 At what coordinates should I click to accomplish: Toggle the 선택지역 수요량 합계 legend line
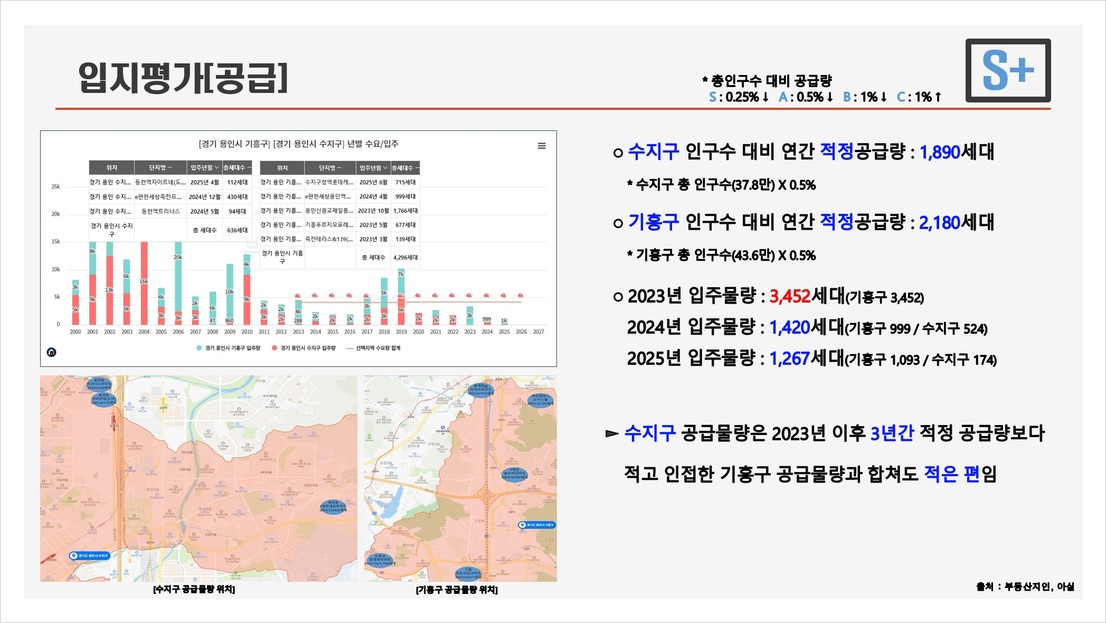click(372, 348)
